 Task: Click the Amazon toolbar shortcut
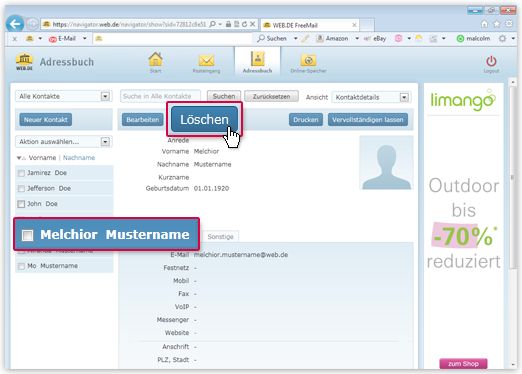[332, 39]
